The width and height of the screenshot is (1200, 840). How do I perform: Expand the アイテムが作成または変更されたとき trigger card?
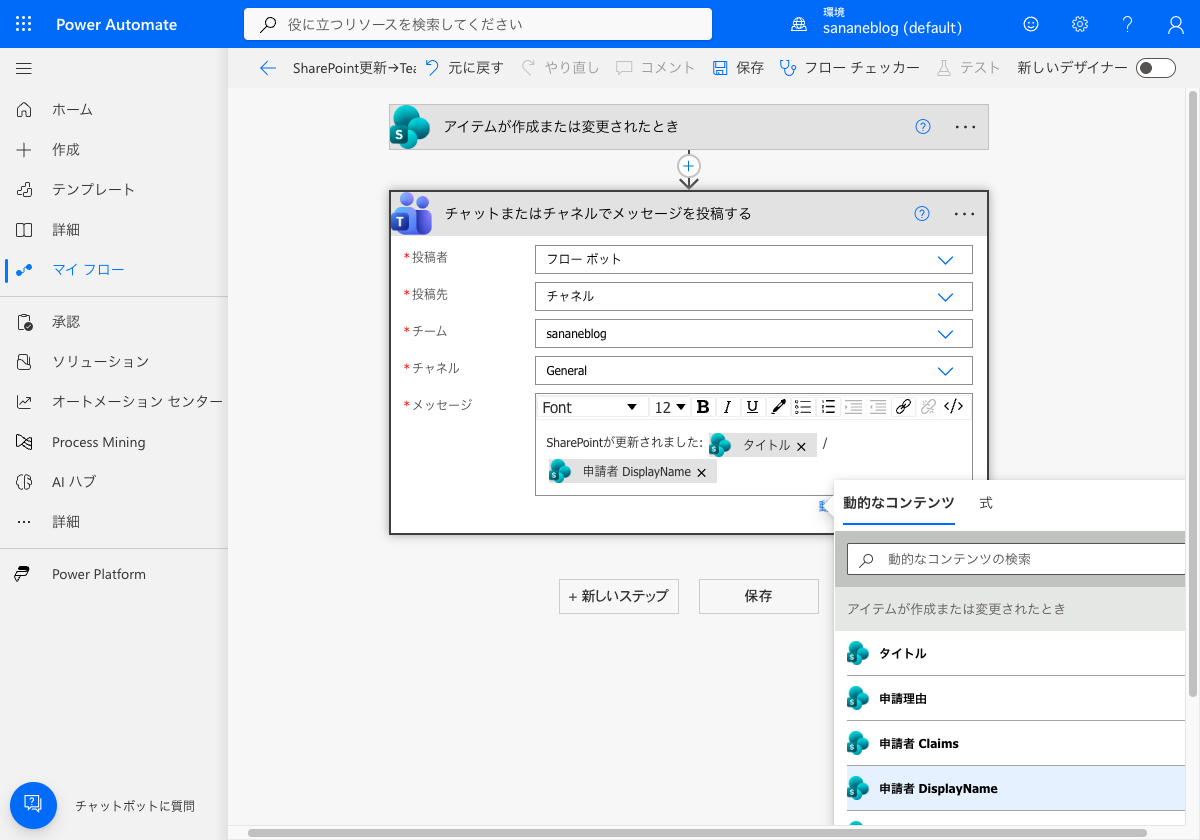point(689,127)
